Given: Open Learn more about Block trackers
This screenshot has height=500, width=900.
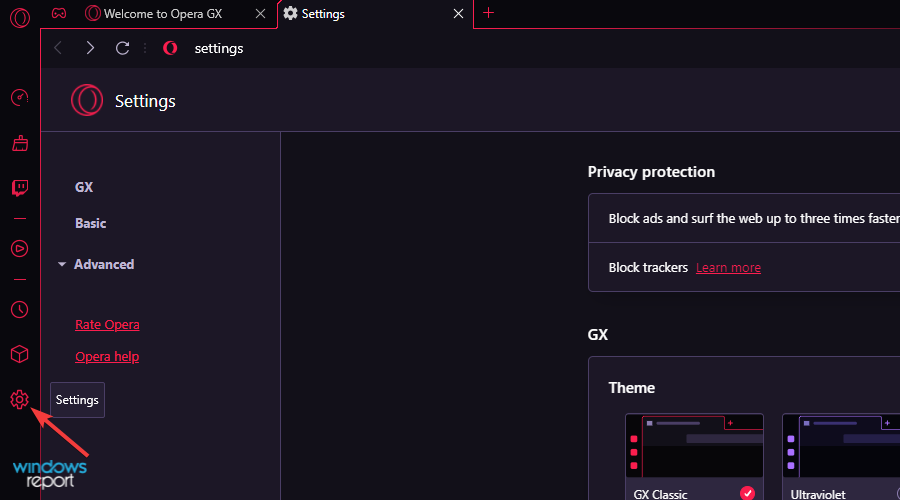Looking at the screenshot, I should (728, 268).
